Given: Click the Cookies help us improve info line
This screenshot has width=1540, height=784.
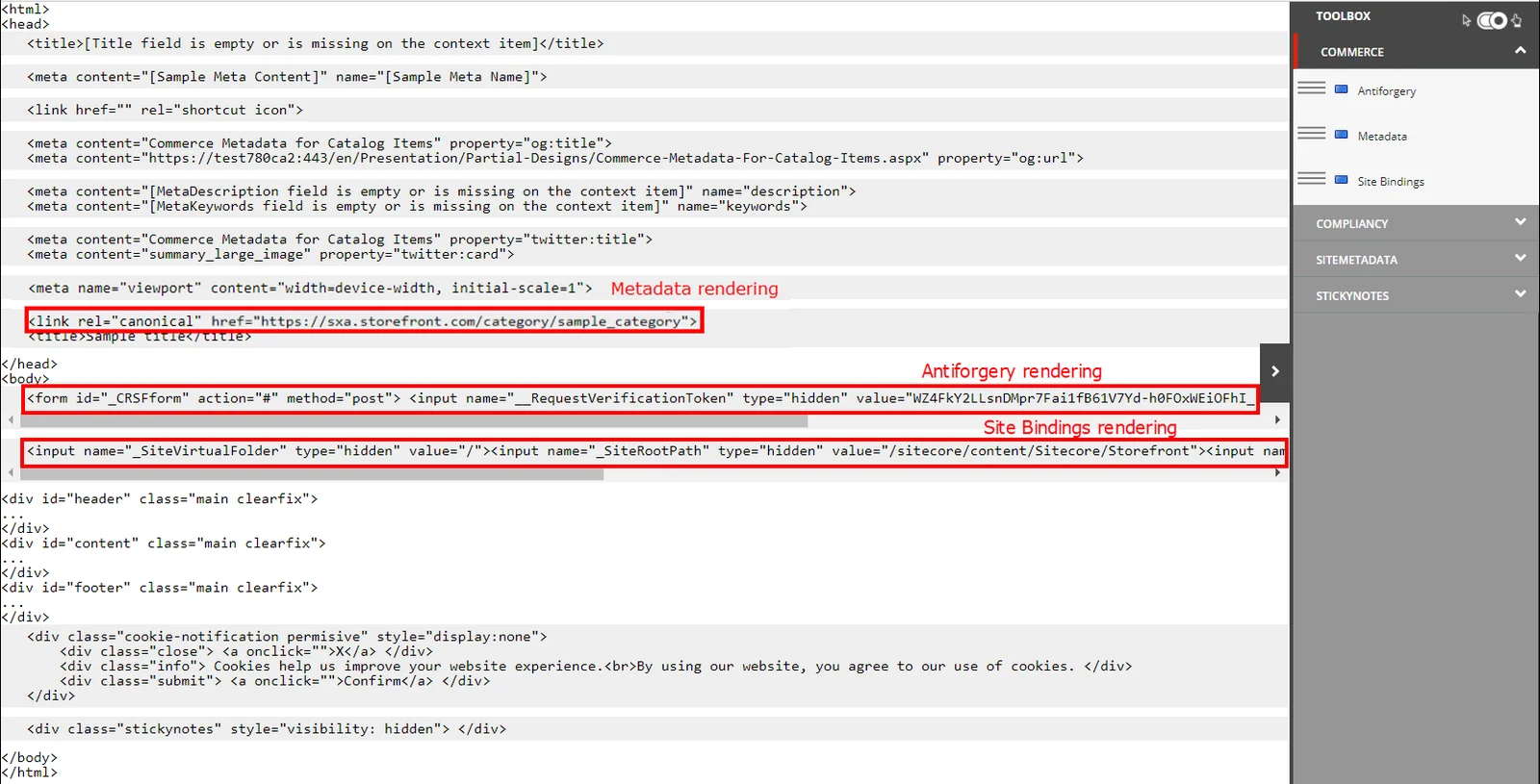Looking at the screenshot, I should (x=596, y=667).
